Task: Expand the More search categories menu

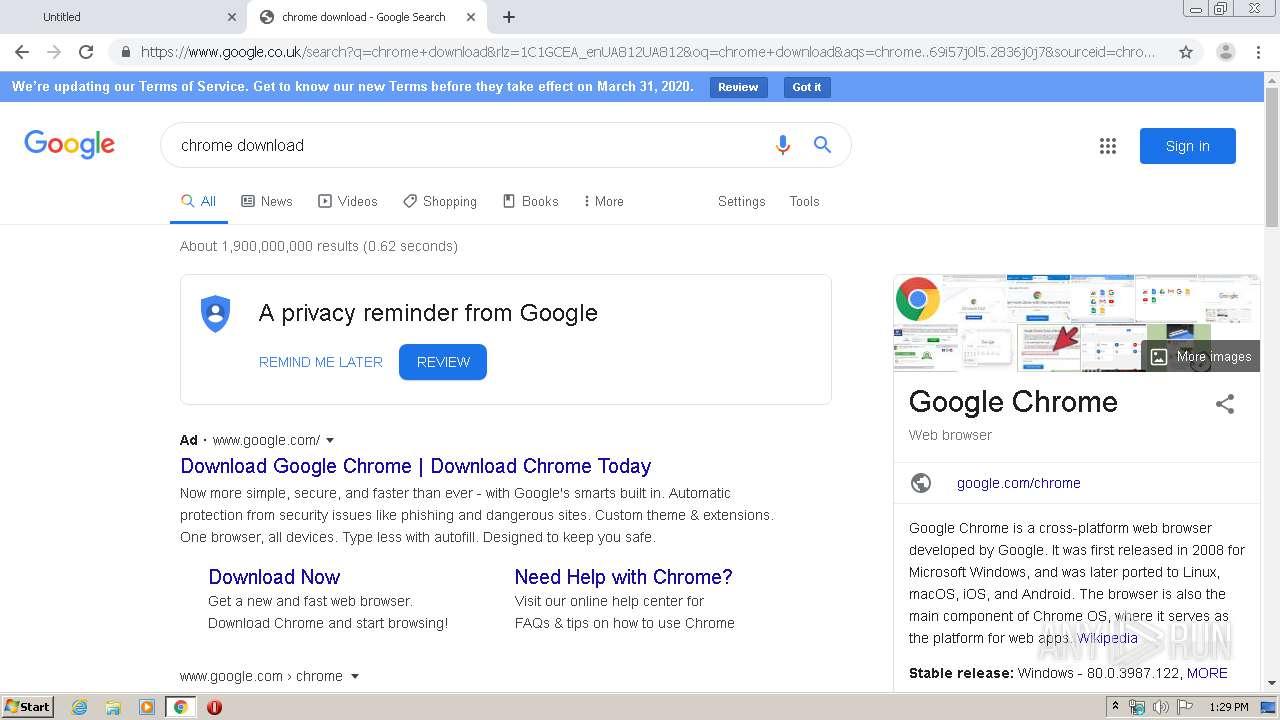Action: 603,201
